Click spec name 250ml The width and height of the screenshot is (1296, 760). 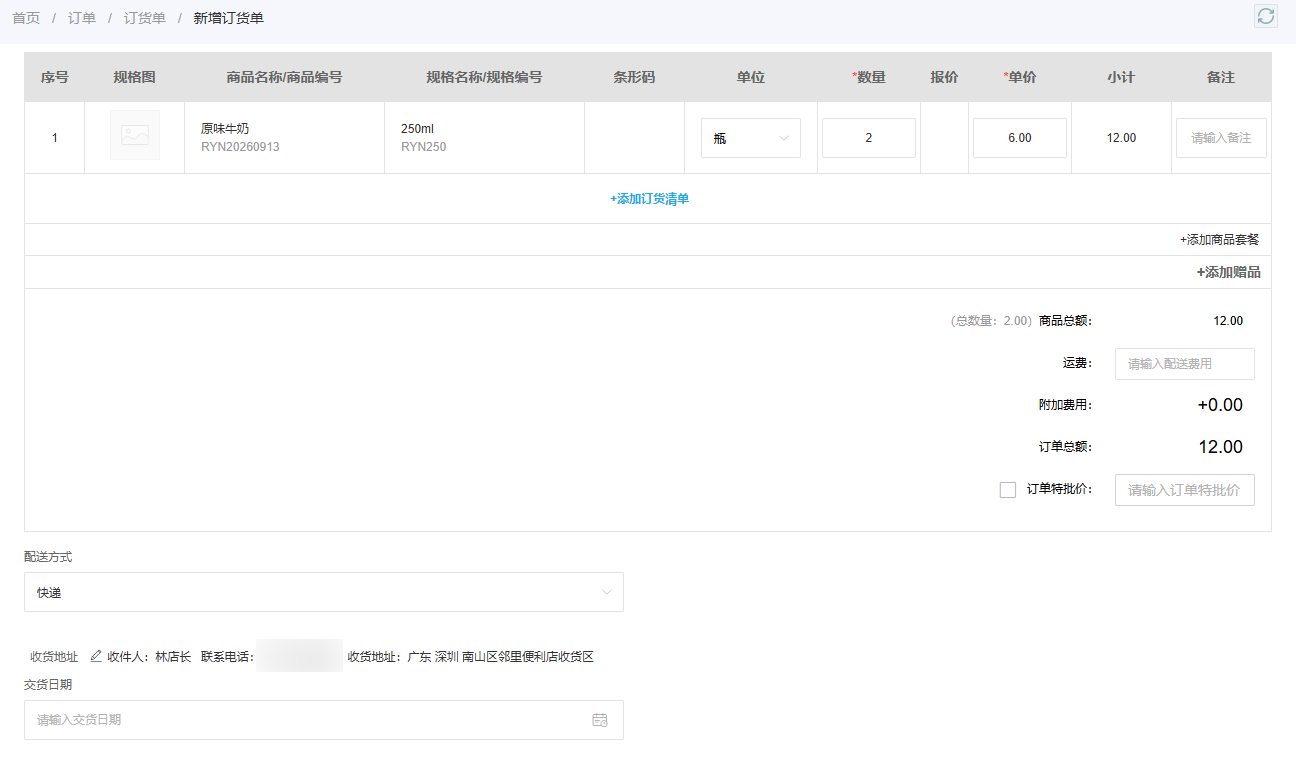(x=417, y=129)
